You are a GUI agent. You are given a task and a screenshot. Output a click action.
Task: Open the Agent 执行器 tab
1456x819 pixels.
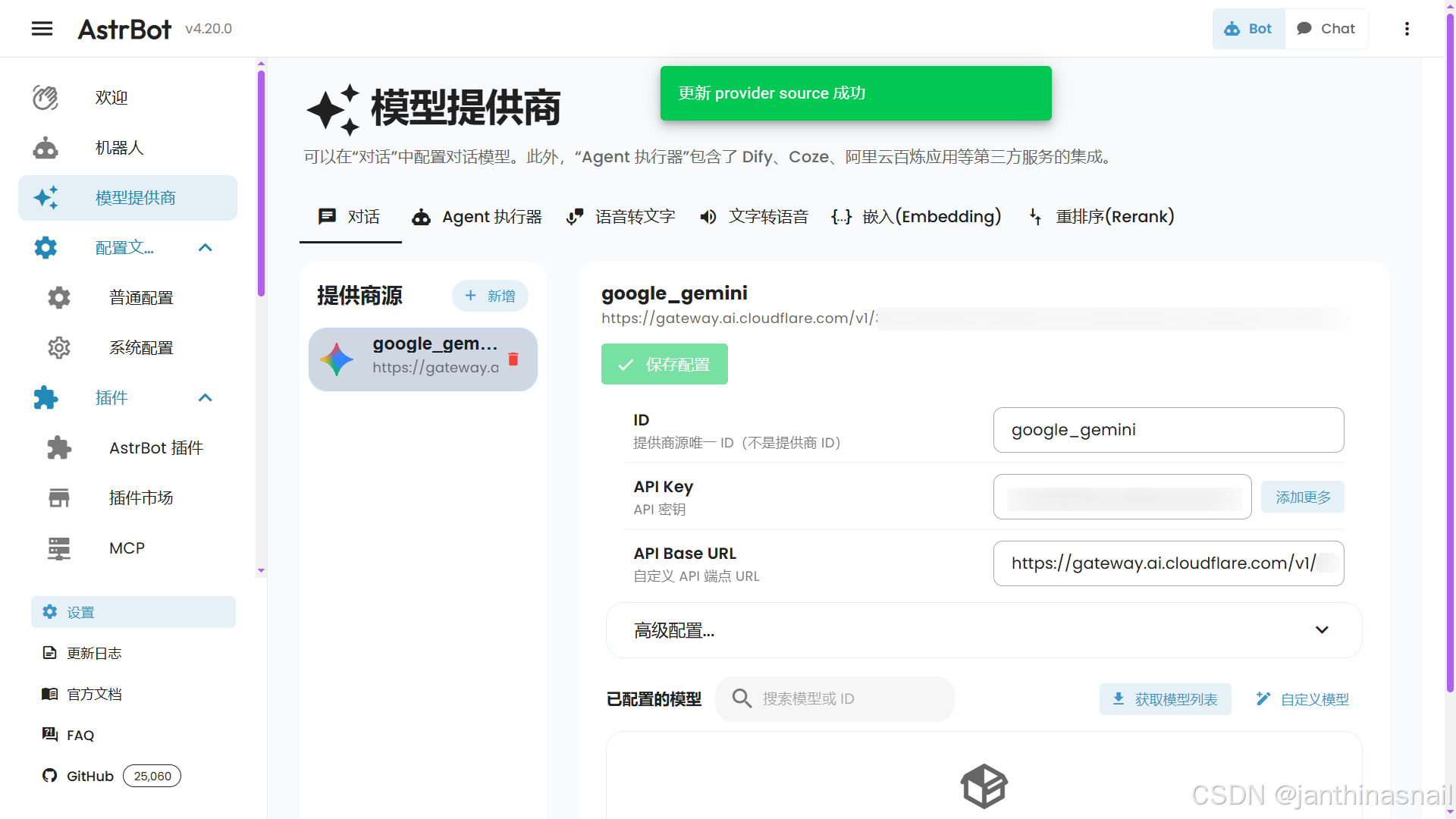click(477, 217)
